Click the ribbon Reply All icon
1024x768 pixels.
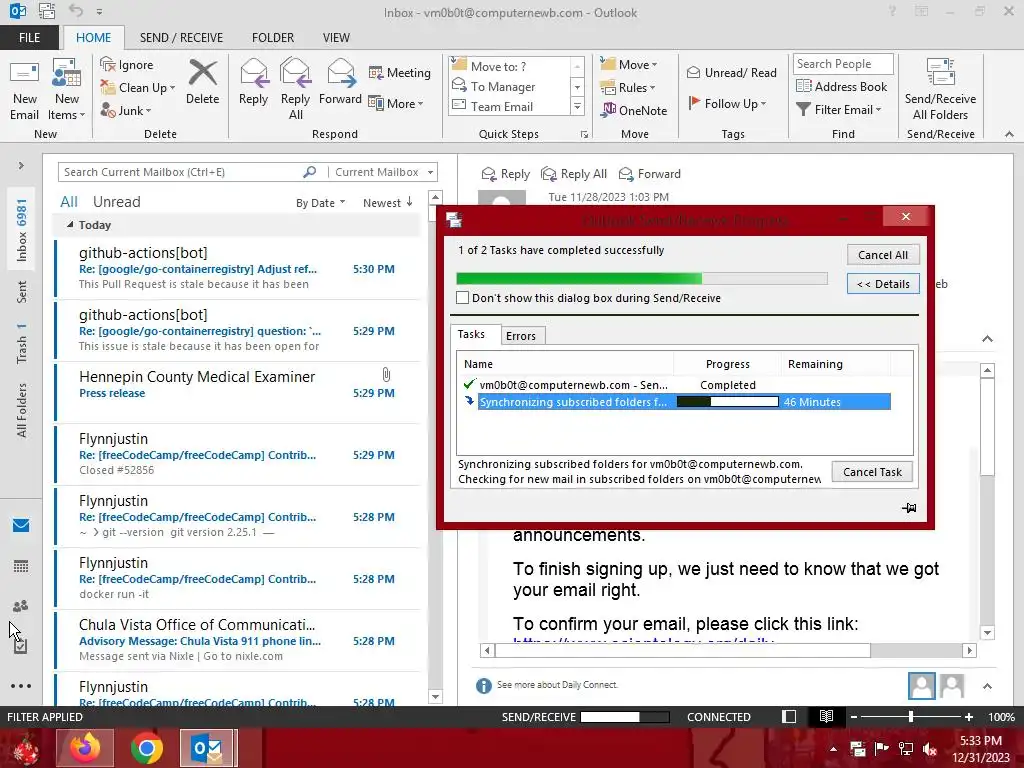point(295,72)
